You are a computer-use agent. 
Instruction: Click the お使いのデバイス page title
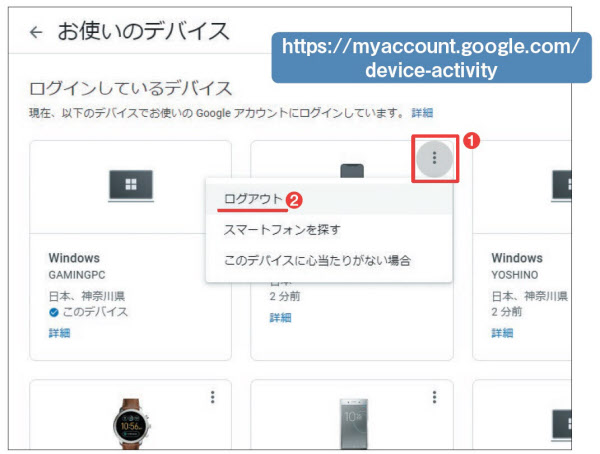point(143,31)
